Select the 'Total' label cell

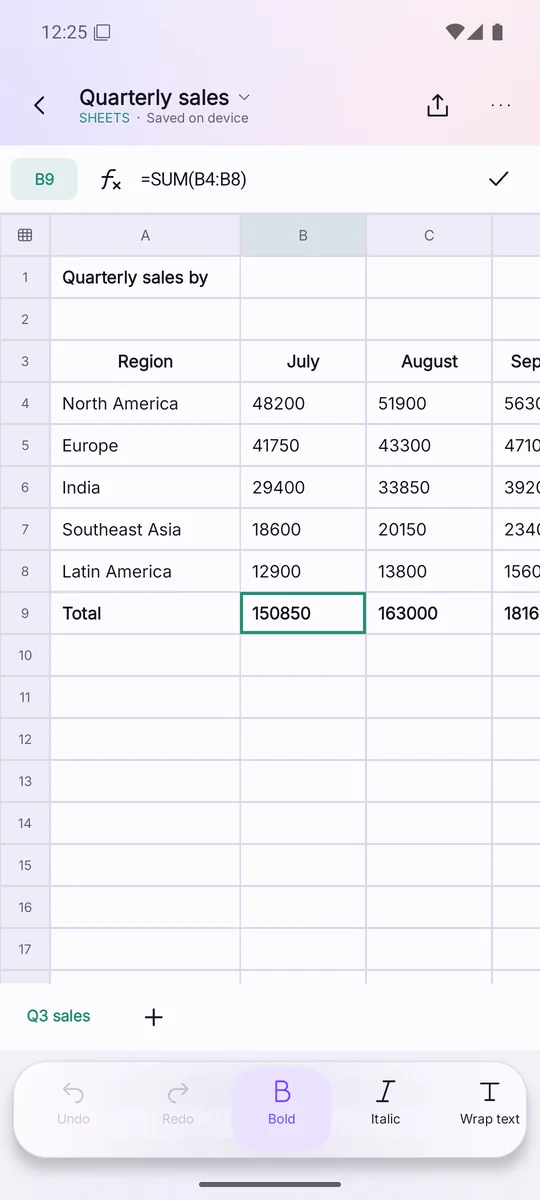pyautogui.click(x=145, y=613)
